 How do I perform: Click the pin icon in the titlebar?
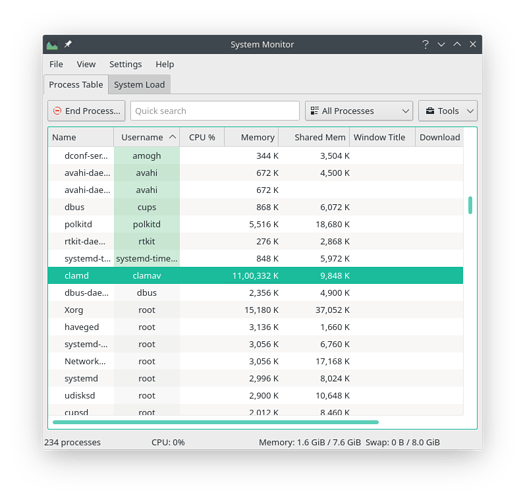(68, 44)
